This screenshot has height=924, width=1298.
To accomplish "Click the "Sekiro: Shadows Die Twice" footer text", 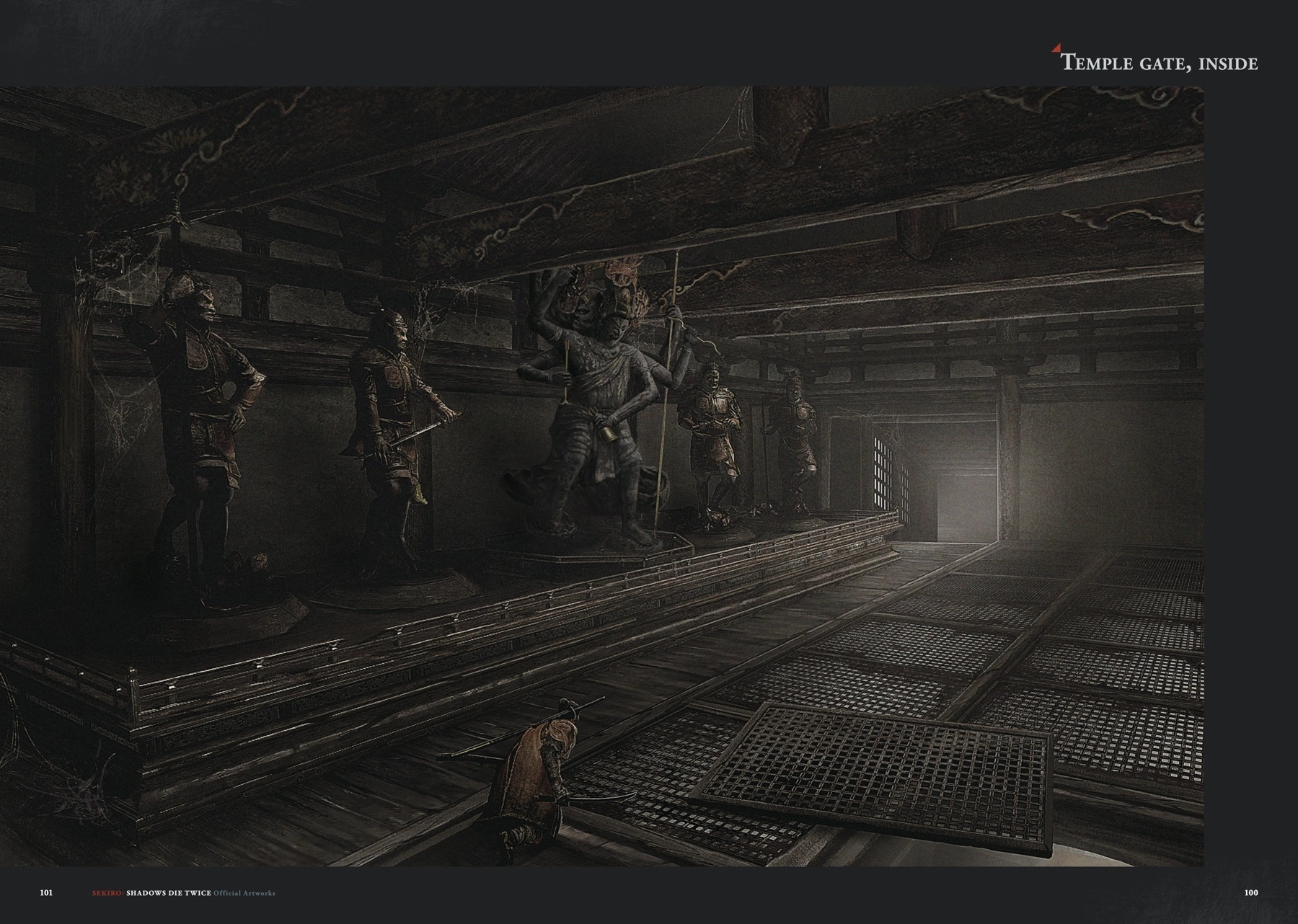I will pyautogui.click(x=151, y=894).
